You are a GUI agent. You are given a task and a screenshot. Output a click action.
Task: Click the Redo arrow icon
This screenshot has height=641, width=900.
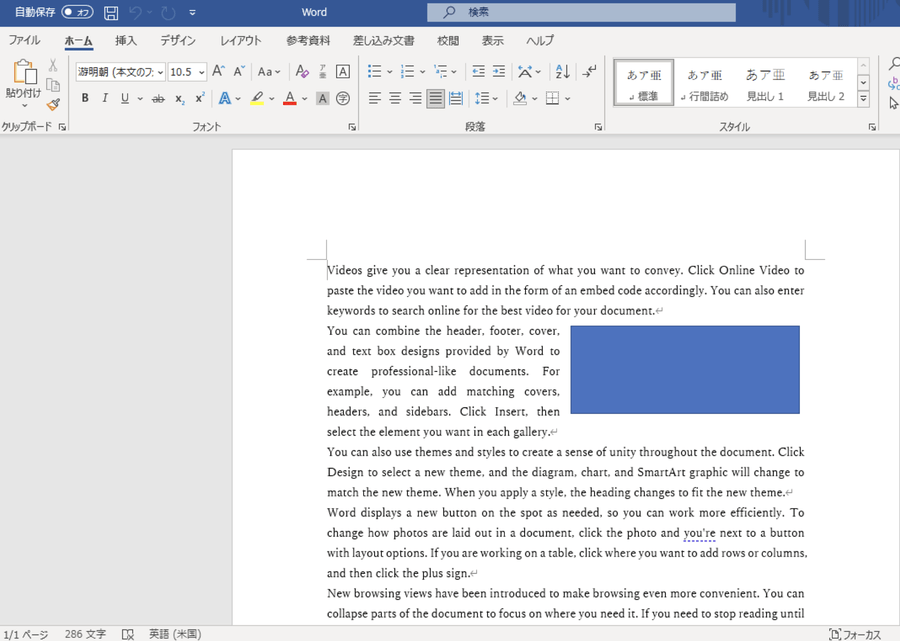tap(168, 13)
